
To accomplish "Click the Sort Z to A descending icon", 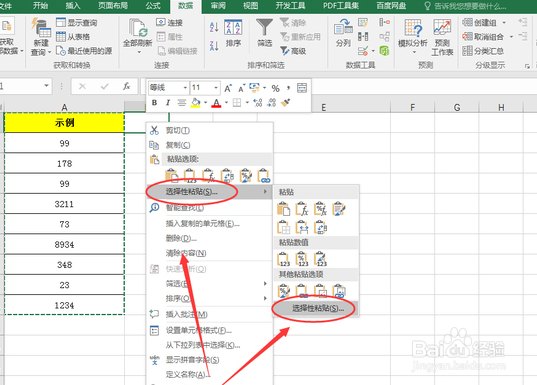I will pyautogui.click(x=214, y=46).
